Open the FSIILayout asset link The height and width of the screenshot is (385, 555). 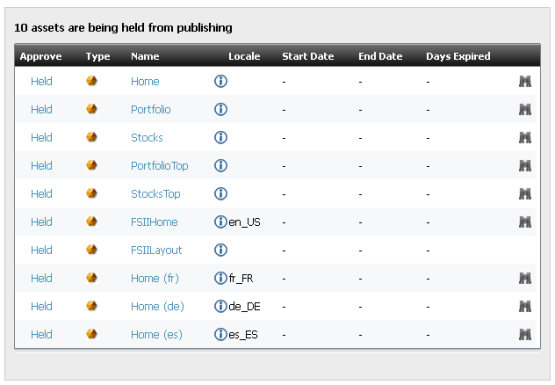[x=156, y=250]
